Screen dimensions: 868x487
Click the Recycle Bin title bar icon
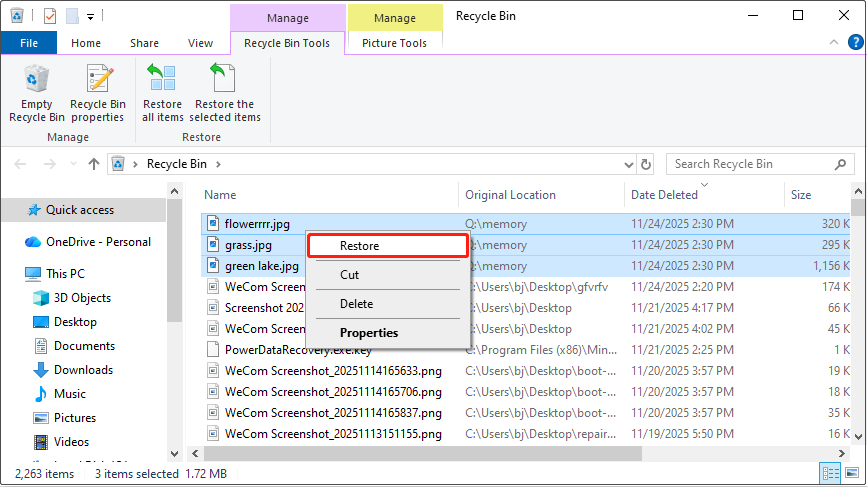pyautogui.click(x=17, y=15)
